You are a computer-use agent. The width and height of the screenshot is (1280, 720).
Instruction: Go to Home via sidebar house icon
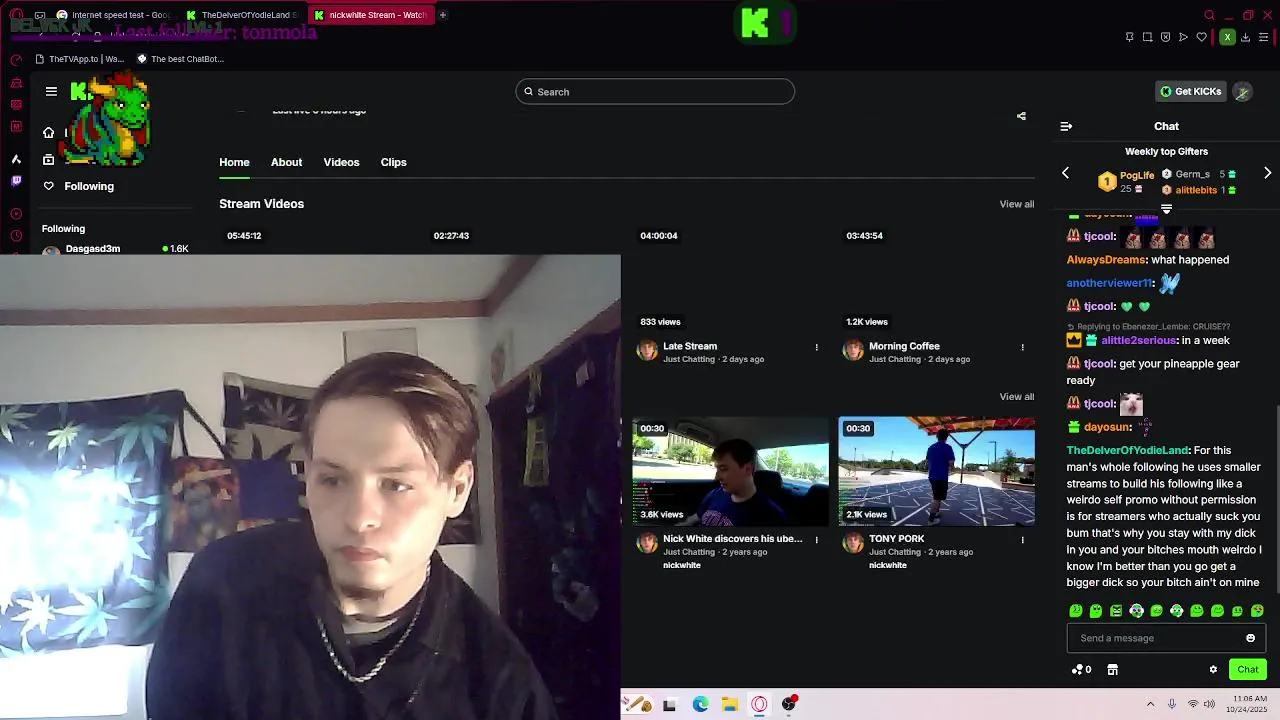[48, 133]
